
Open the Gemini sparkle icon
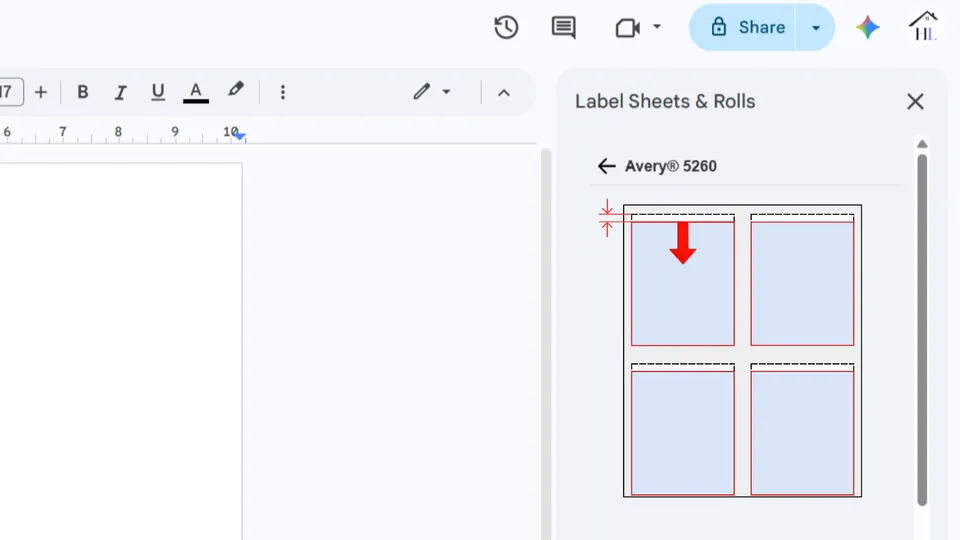[868, 28]
